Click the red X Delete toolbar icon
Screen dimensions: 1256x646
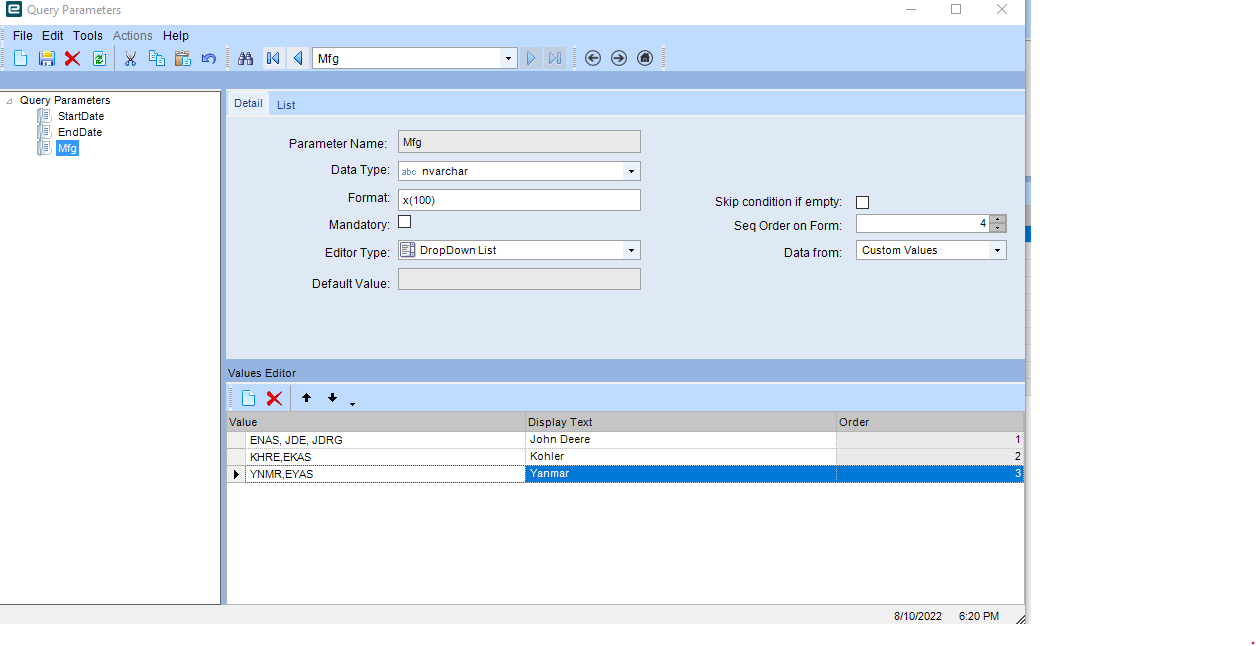point(72,59)
